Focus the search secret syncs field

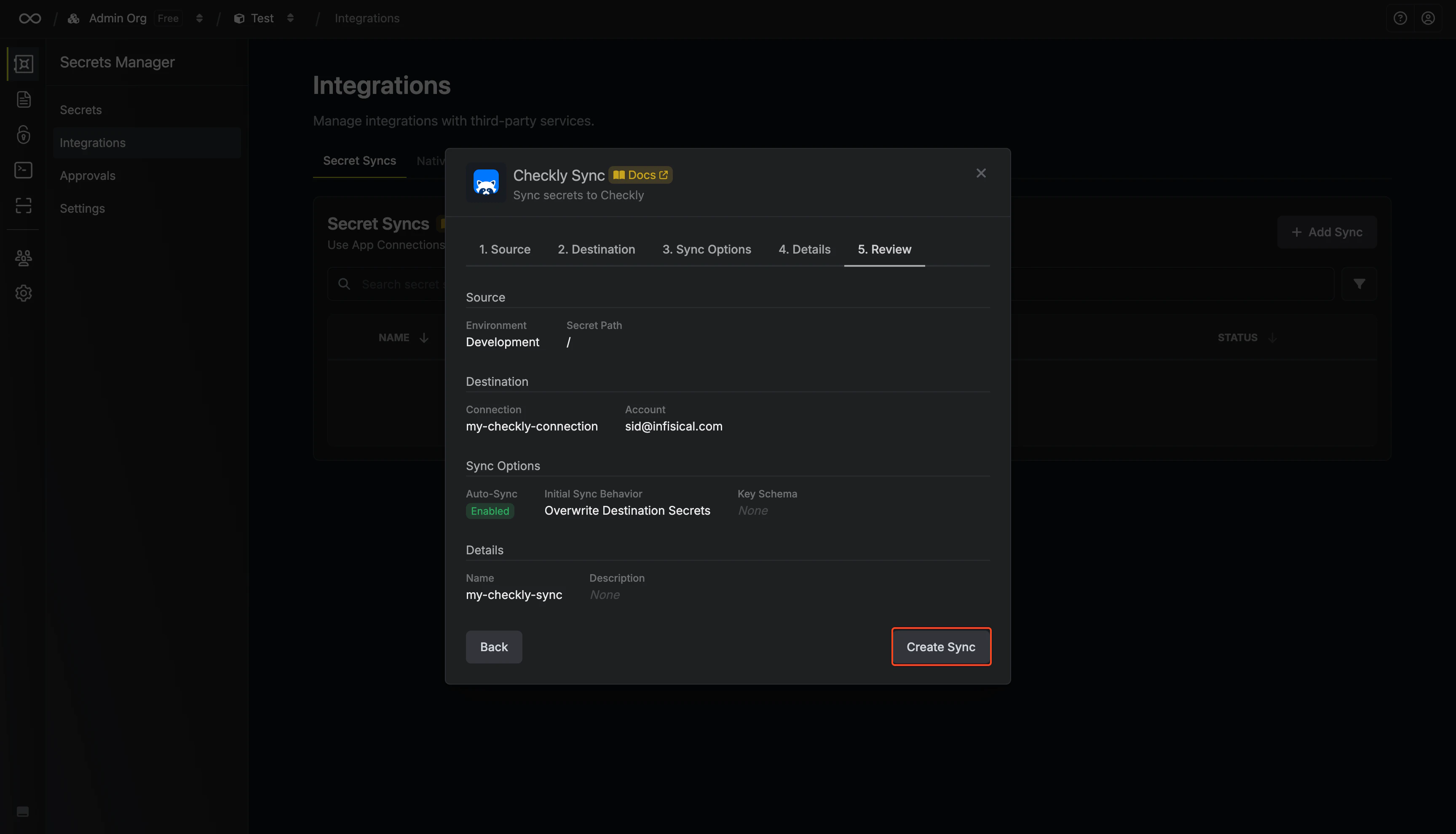coord(830,283)
